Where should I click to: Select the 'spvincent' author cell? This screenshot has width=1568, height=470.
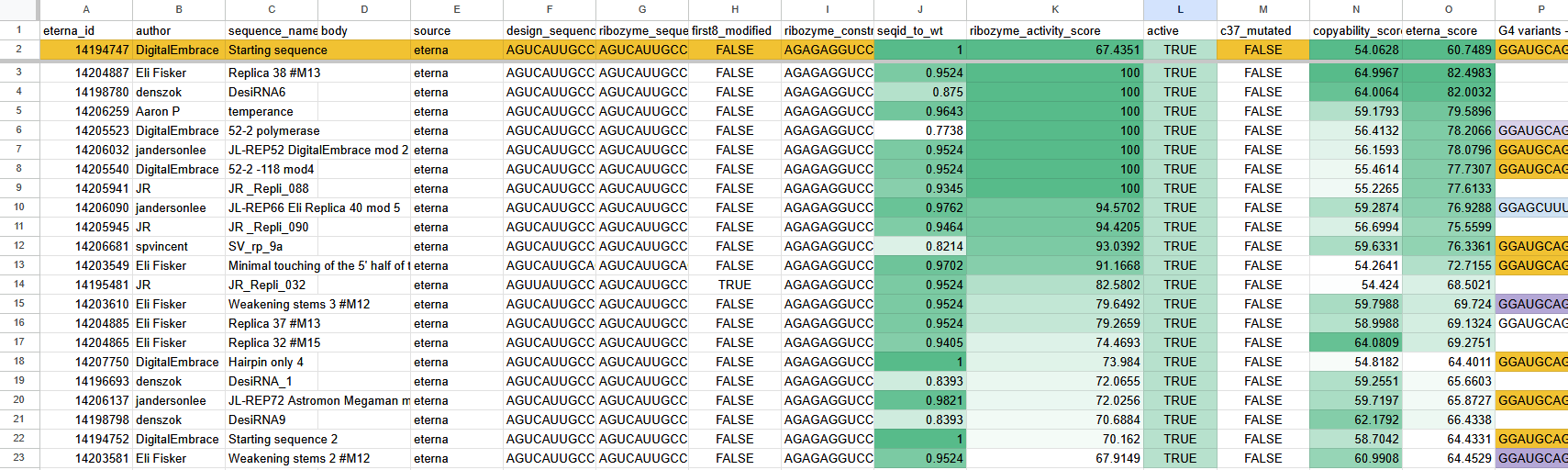coord(179,246)
